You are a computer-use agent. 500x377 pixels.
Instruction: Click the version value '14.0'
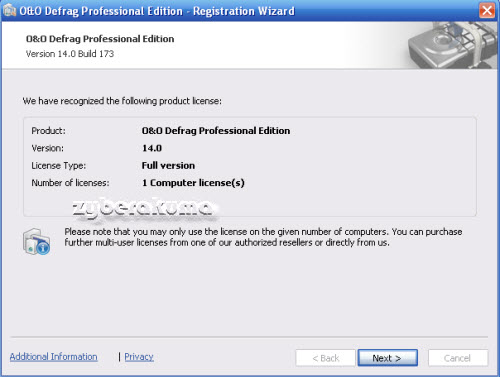152,148
